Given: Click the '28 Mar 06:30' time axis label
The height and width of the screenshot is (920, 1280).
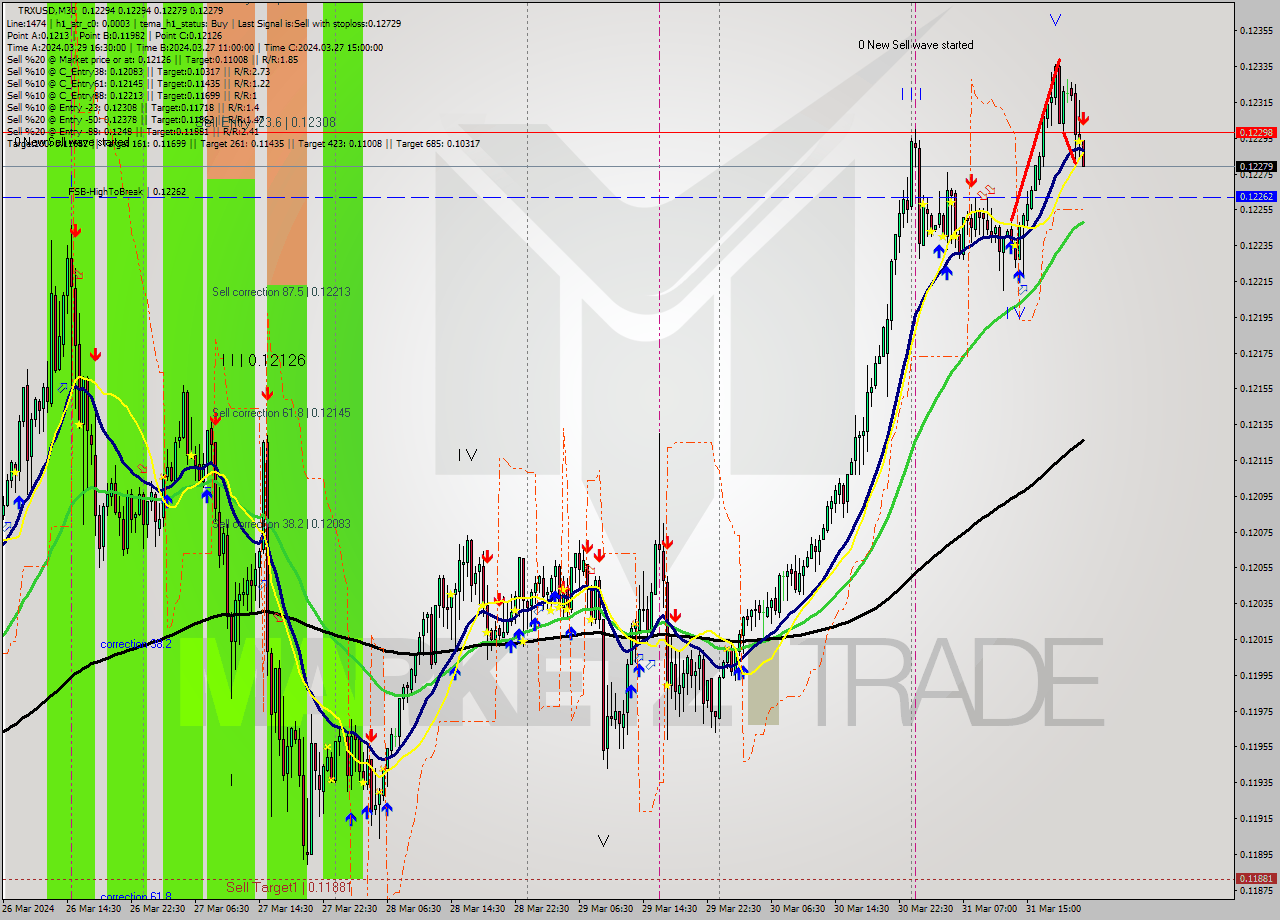Looking at the screenshot, I should (x=414, y=909).
